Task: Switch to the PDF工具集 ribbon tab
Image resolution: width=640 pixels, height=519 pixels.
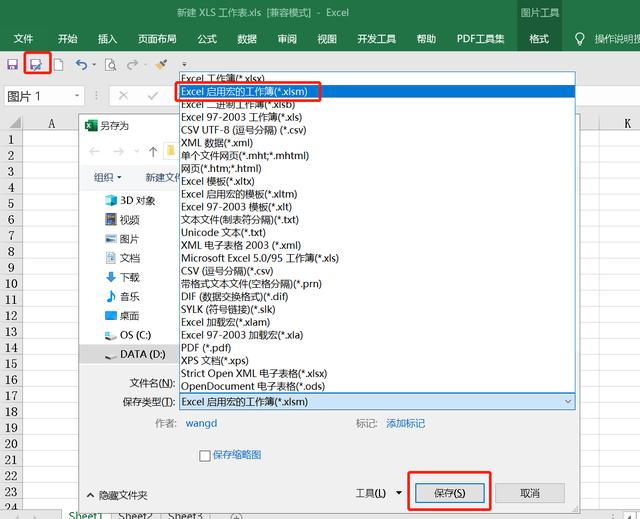Action: (480, 39)
